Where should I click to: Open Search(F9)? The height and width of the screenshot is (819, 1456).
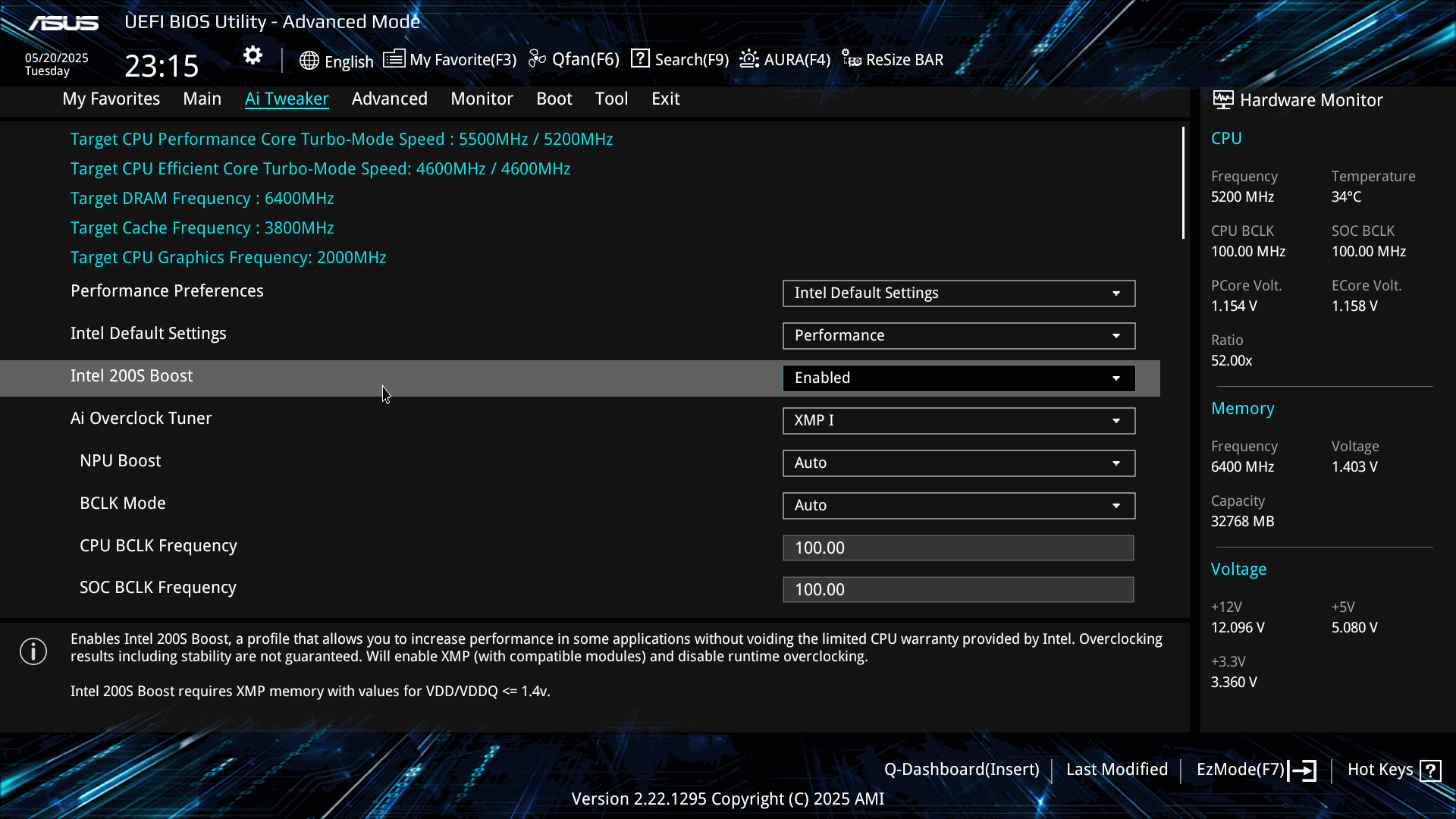tap(692, 60)
